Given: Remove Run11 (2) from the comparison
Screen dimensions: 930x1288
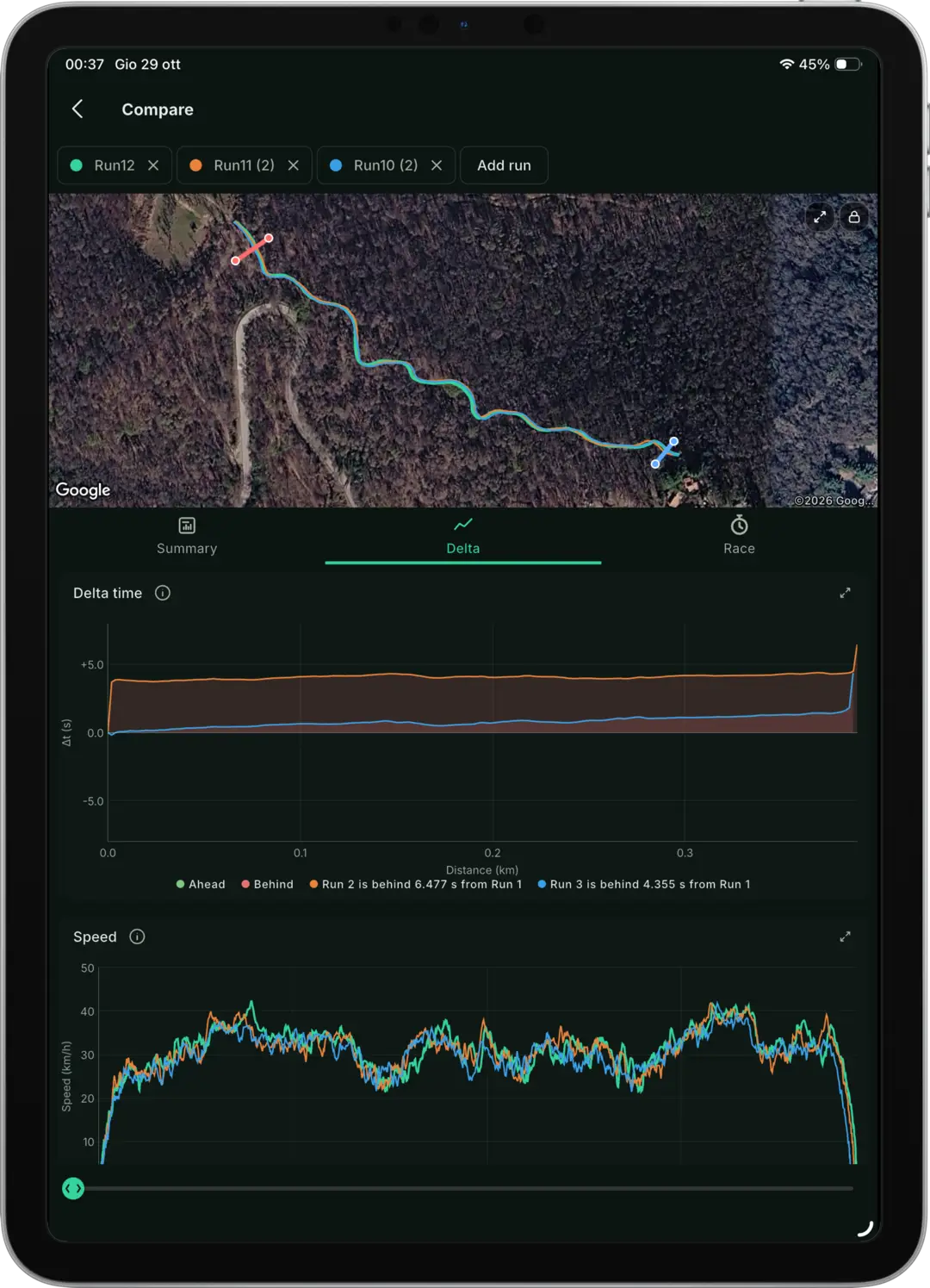Looking at the screenshot, I should coord(294,165).
